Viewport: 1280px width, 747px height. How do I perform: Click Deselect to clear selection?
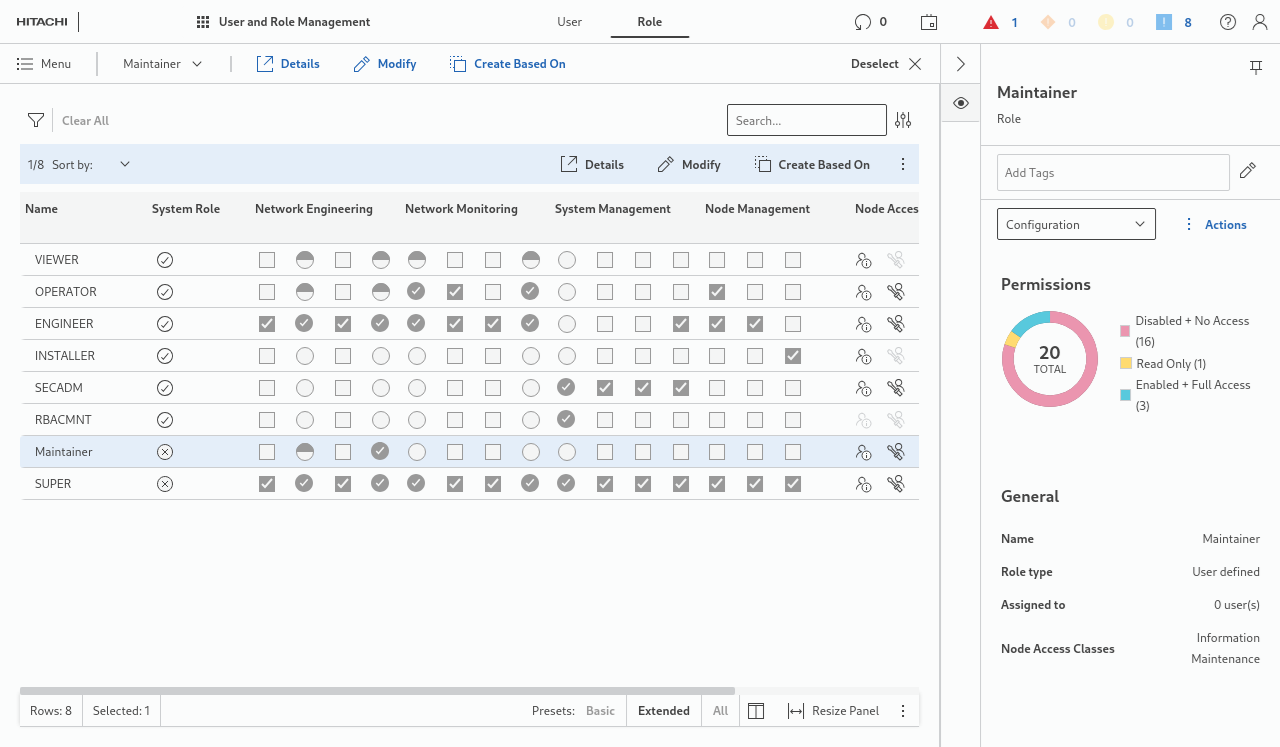885,64
